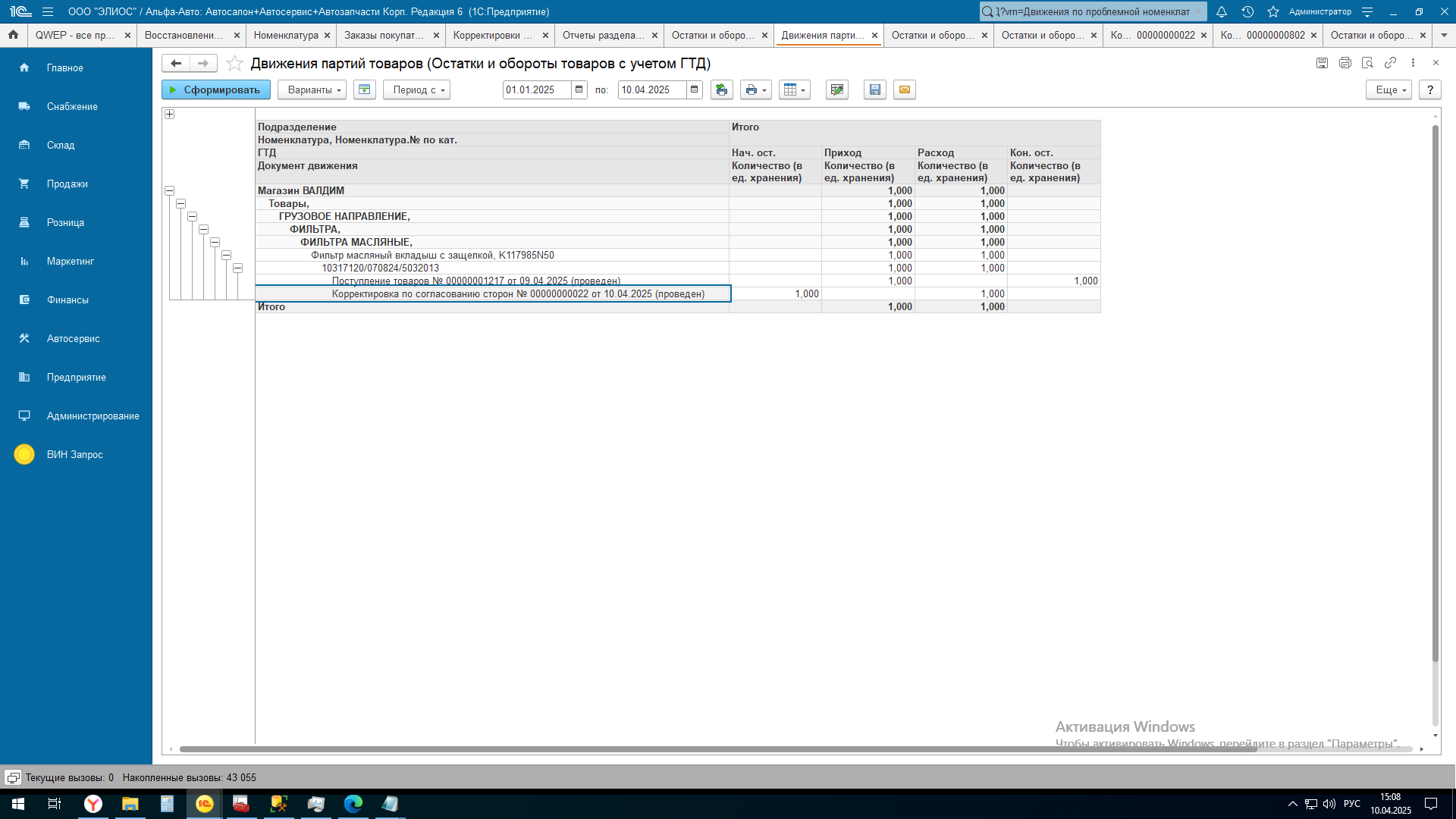This screenshot has width=1456, height=819.
Task: Open the Маркетинг section
Action: coord(76,261)
